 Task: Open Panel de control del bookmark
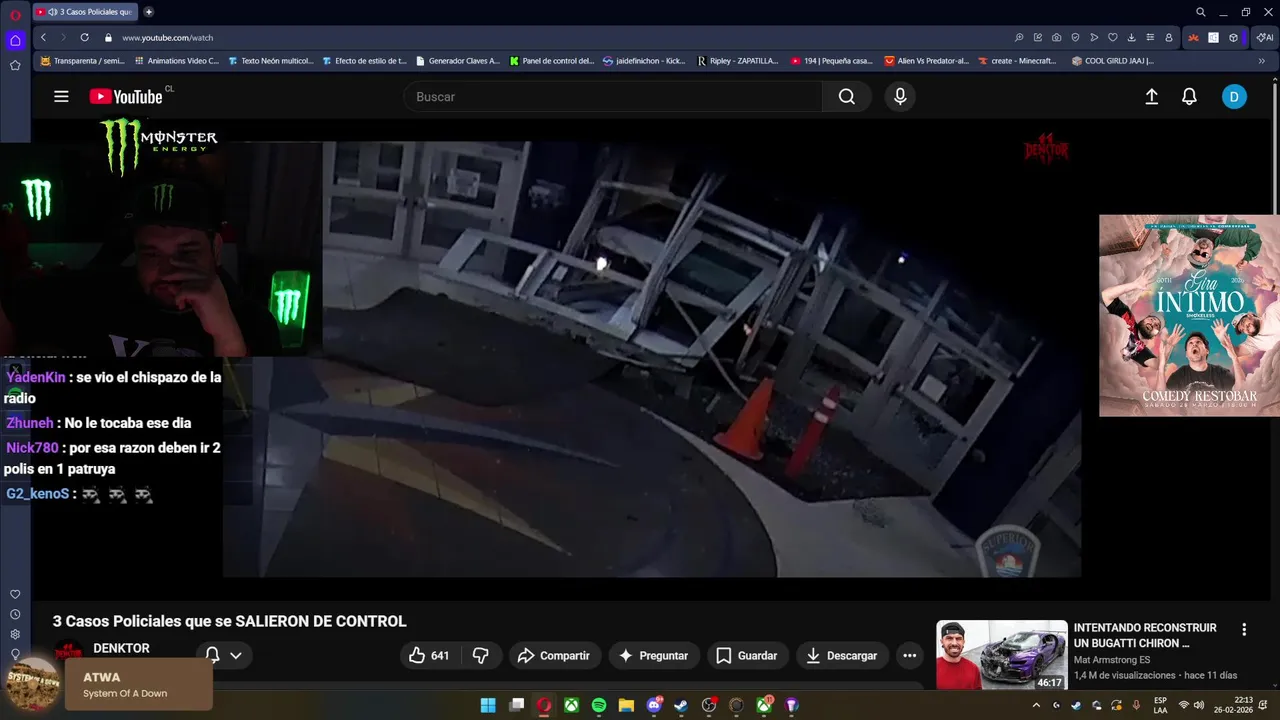[551, 61]
